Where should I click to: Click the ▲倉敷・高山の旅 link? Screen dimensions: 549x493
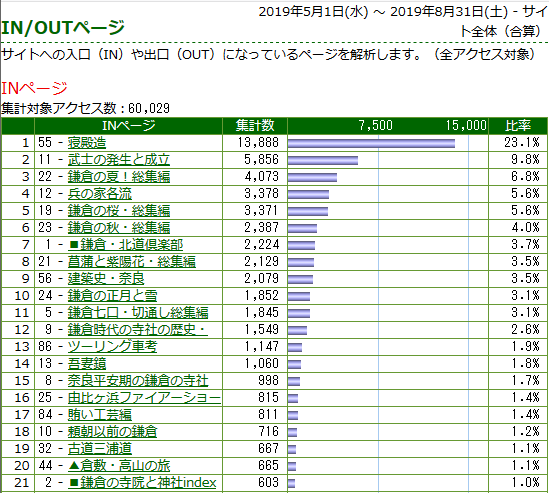click(119, 466)
